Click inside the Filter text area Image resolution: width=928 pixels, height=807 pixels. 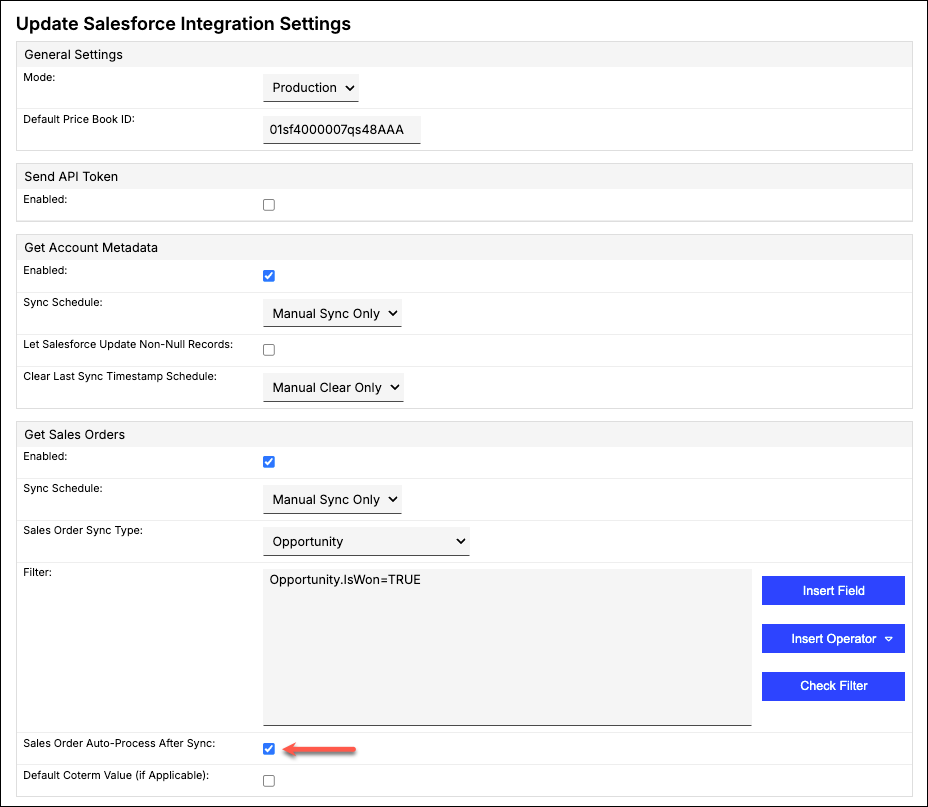pyautogui.click(x=507, y=647)
